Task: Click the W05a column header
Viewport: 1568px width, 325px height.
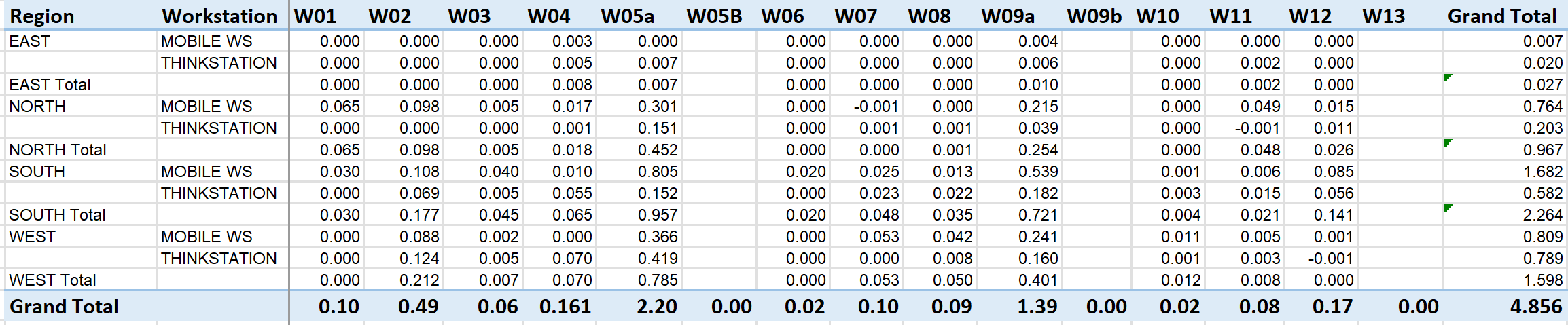Action: (627, 16)
